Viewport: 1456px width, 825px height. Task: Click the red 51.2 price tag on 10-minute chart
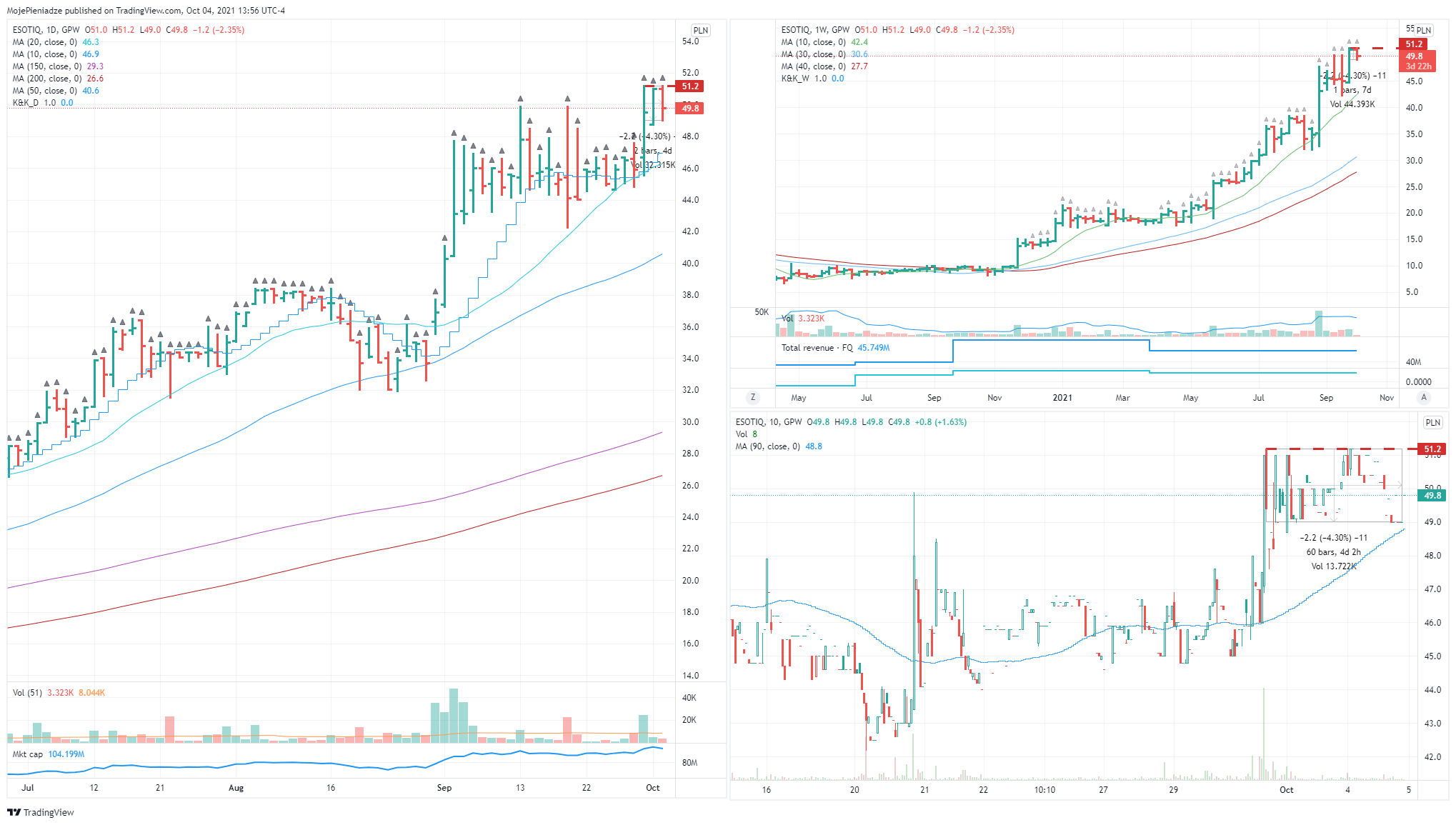pos(1432,449)
